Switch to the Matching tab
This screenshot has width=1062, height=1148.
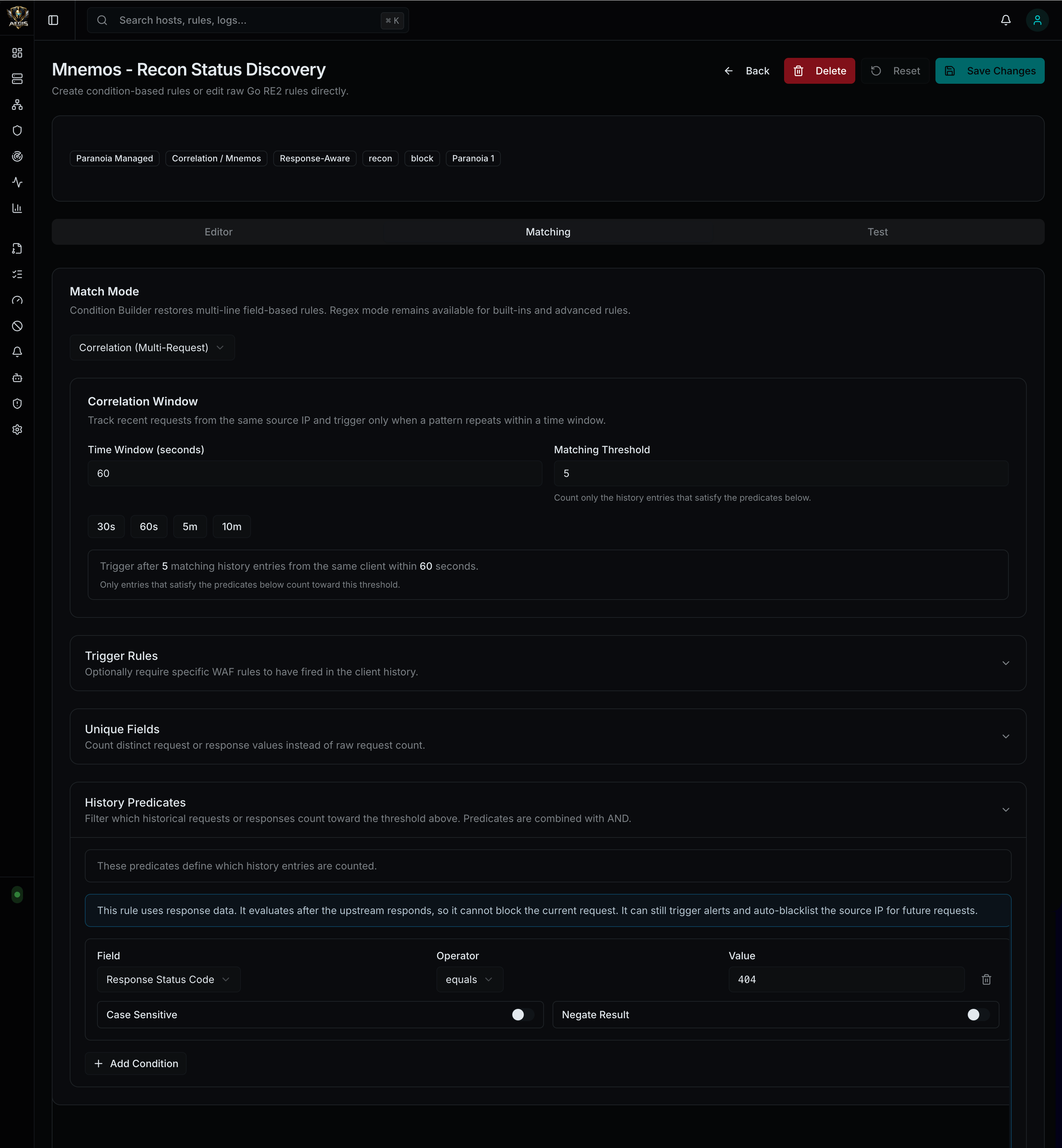click(548, 231)
